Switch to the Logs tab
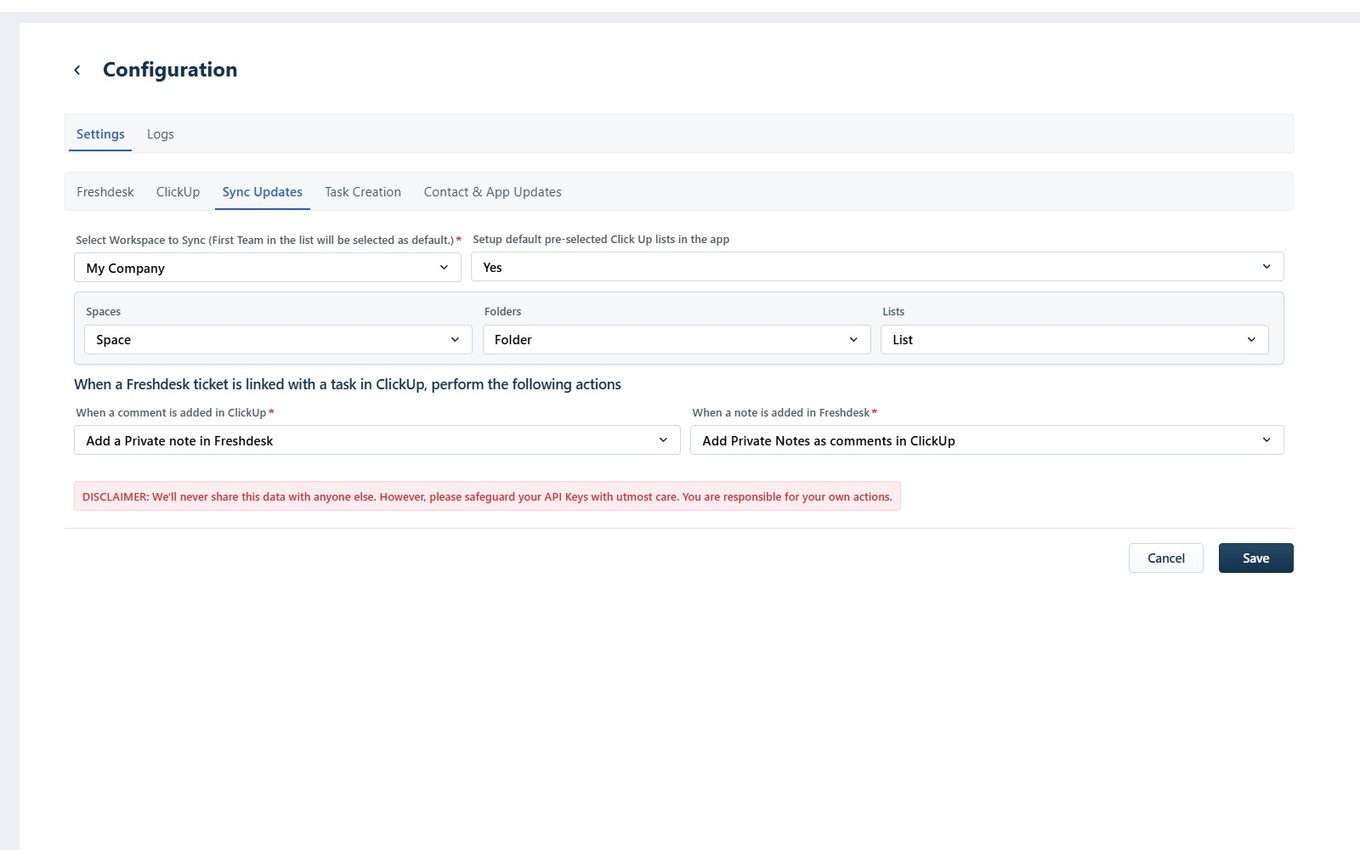Screen dimensions: 1360x850 [x=160, y=133]
